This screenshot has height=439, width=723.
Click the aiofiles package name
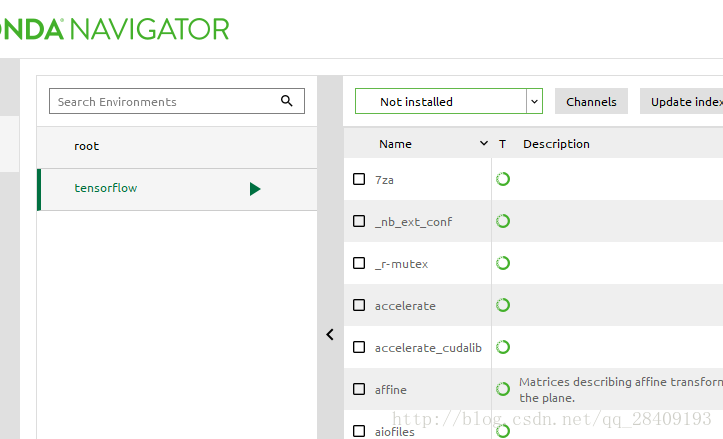pos(394,432)
